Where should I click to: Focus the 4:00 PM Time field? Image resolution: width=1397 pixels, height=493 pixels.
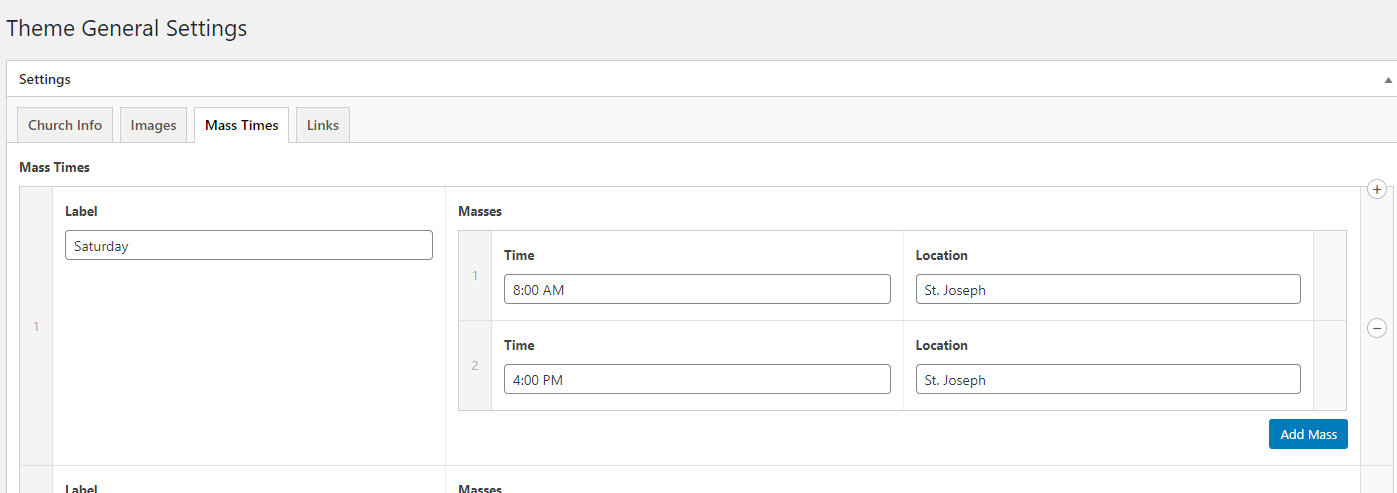coord(697,380)
